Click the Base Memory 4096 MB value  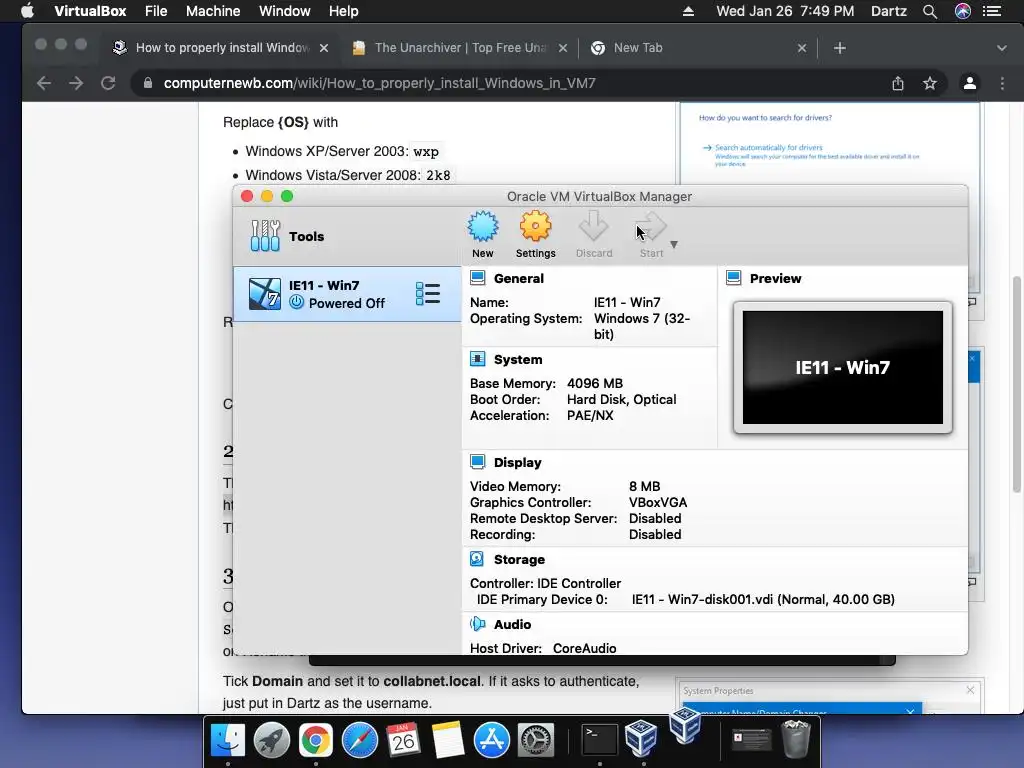click(x=595, y=383)
